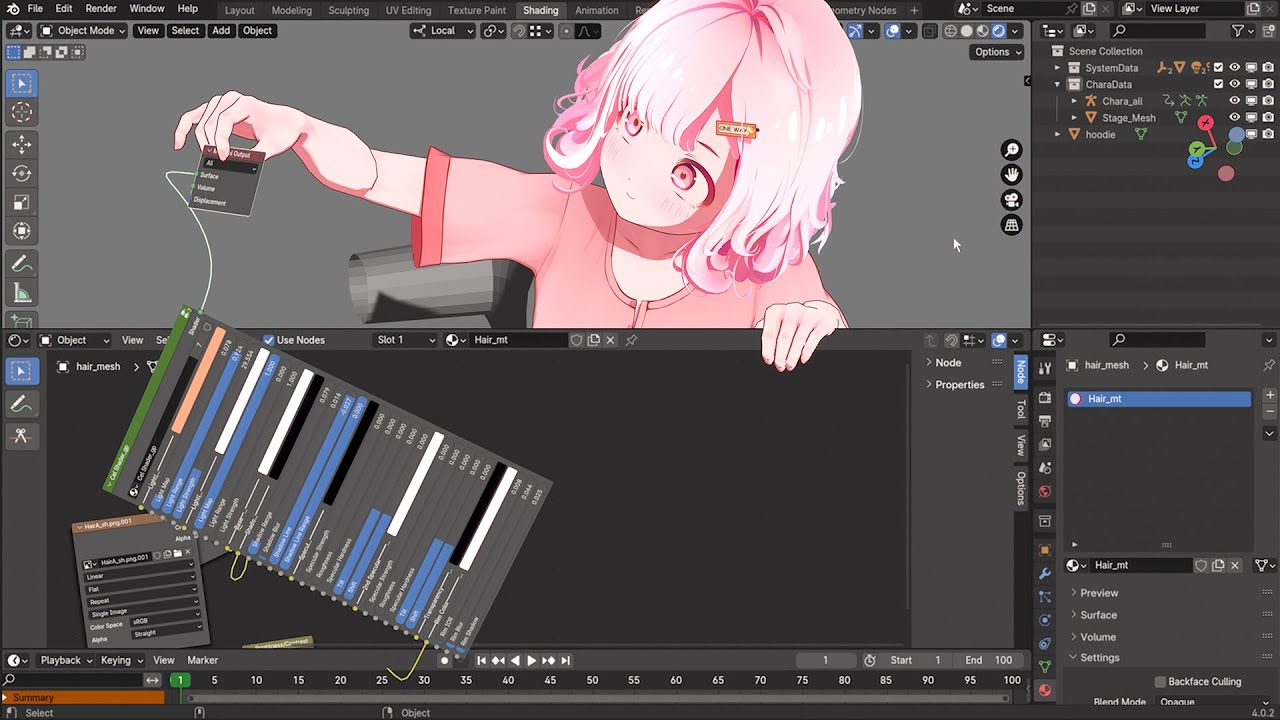The width and height of the screenshot is (1280, 720).
Task: Activate the Select Box tool in the viewport
Action: (22, 83)
